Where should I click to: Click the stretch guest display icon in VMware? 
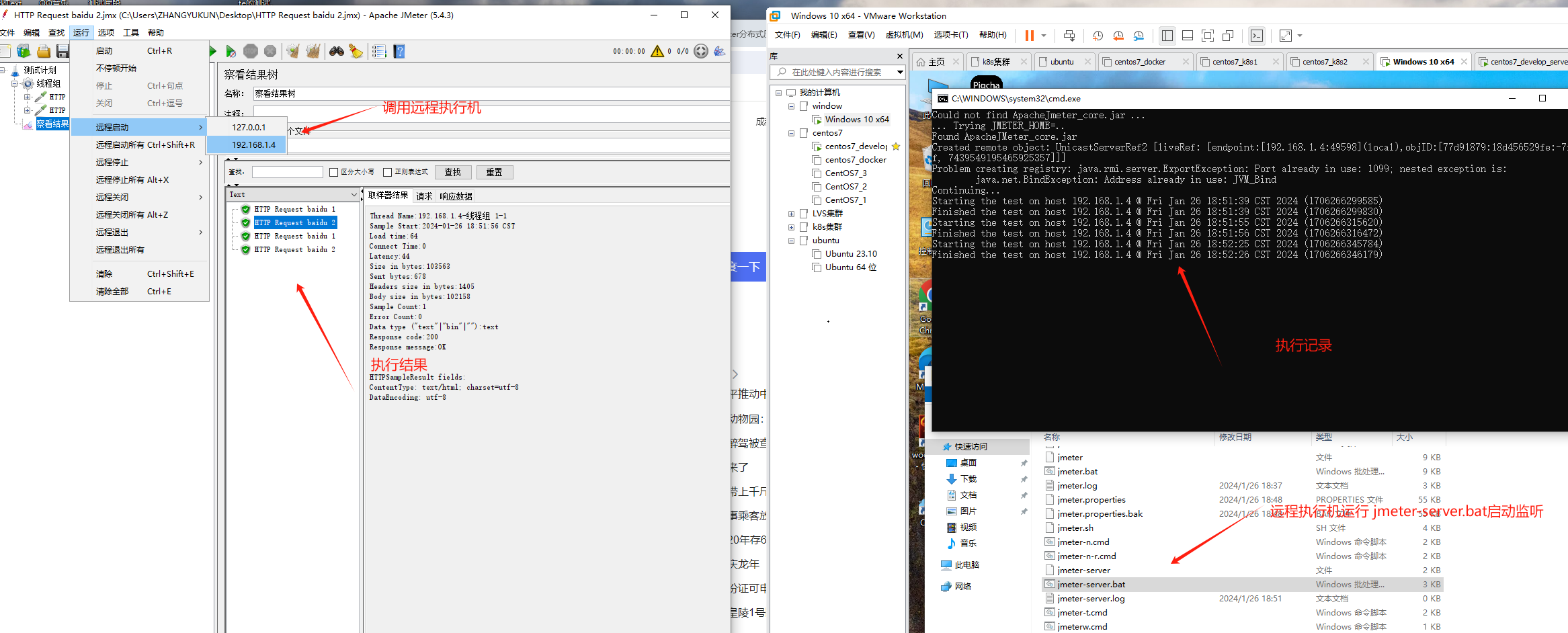1285,36
